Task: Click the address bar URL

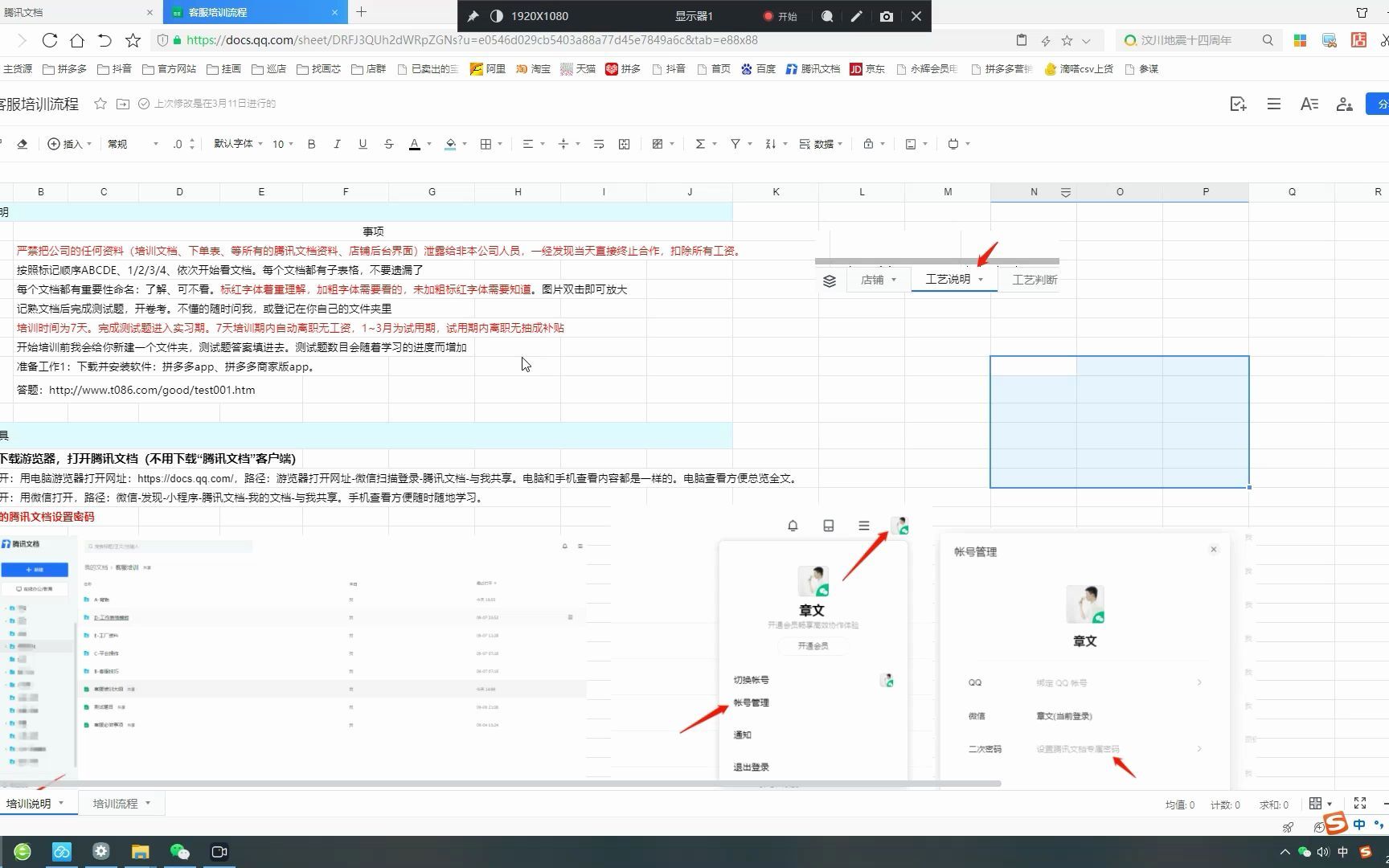Action: [x=472, y=40]
